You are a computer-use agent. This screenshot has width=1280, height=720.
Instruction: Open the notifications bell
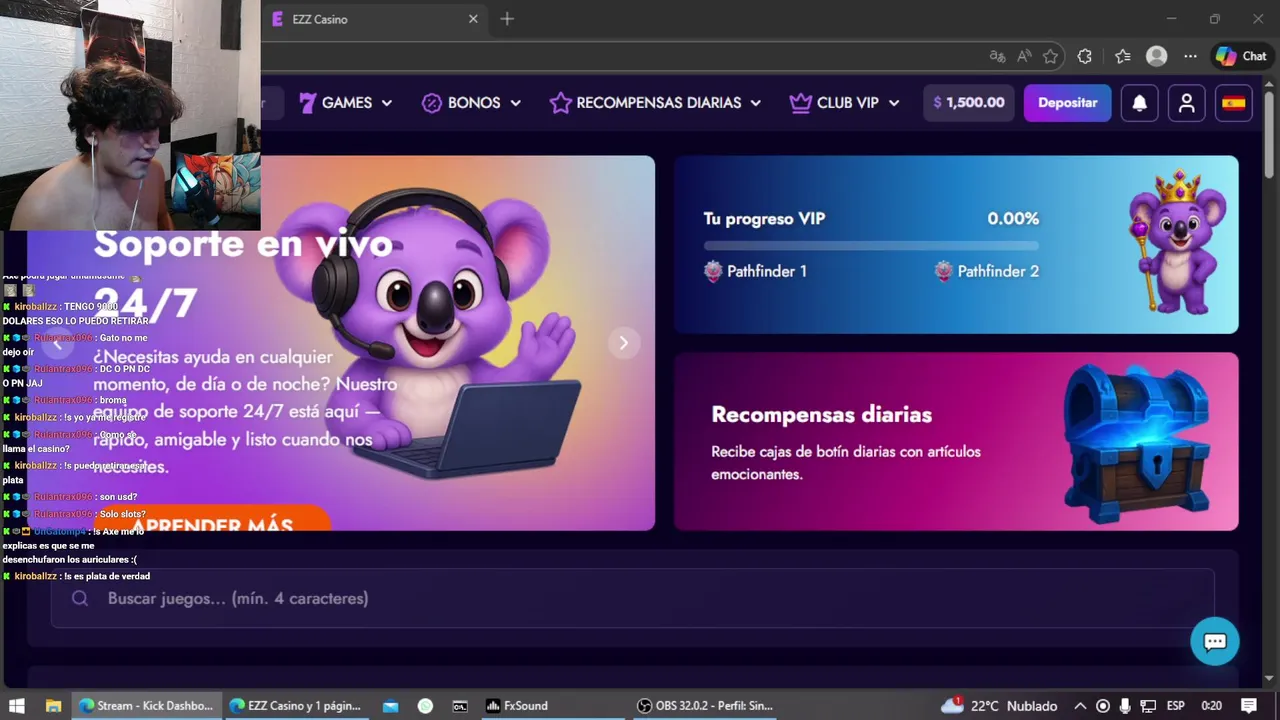tap(1139, 103)
